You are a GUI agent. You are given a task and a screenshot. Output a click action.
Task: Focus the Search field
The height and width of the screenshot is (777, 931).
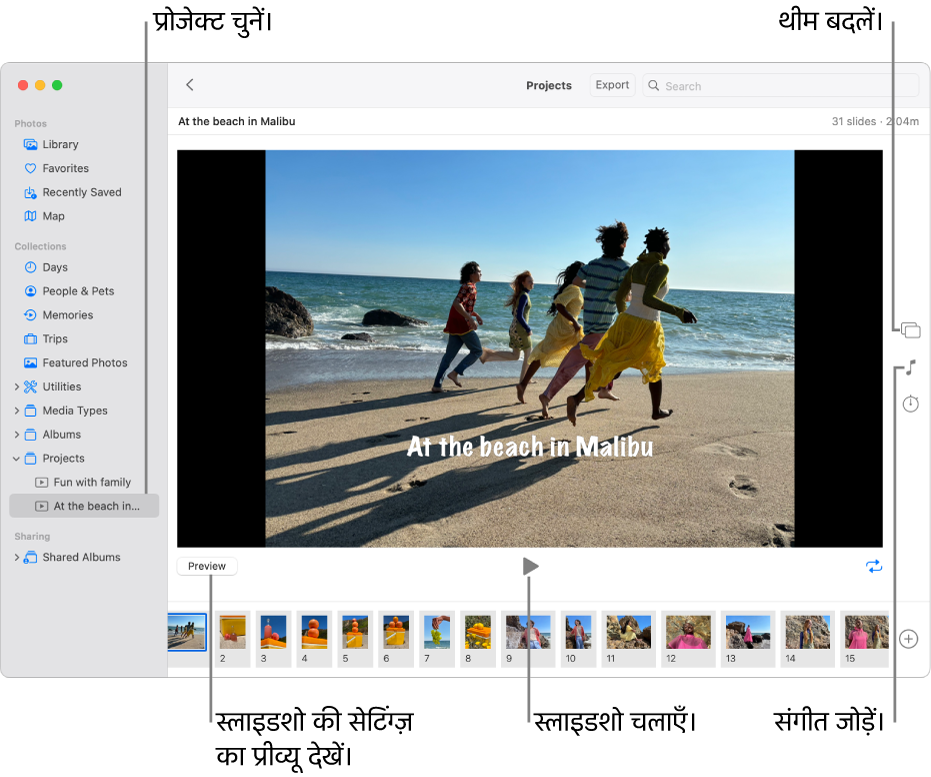781,85
